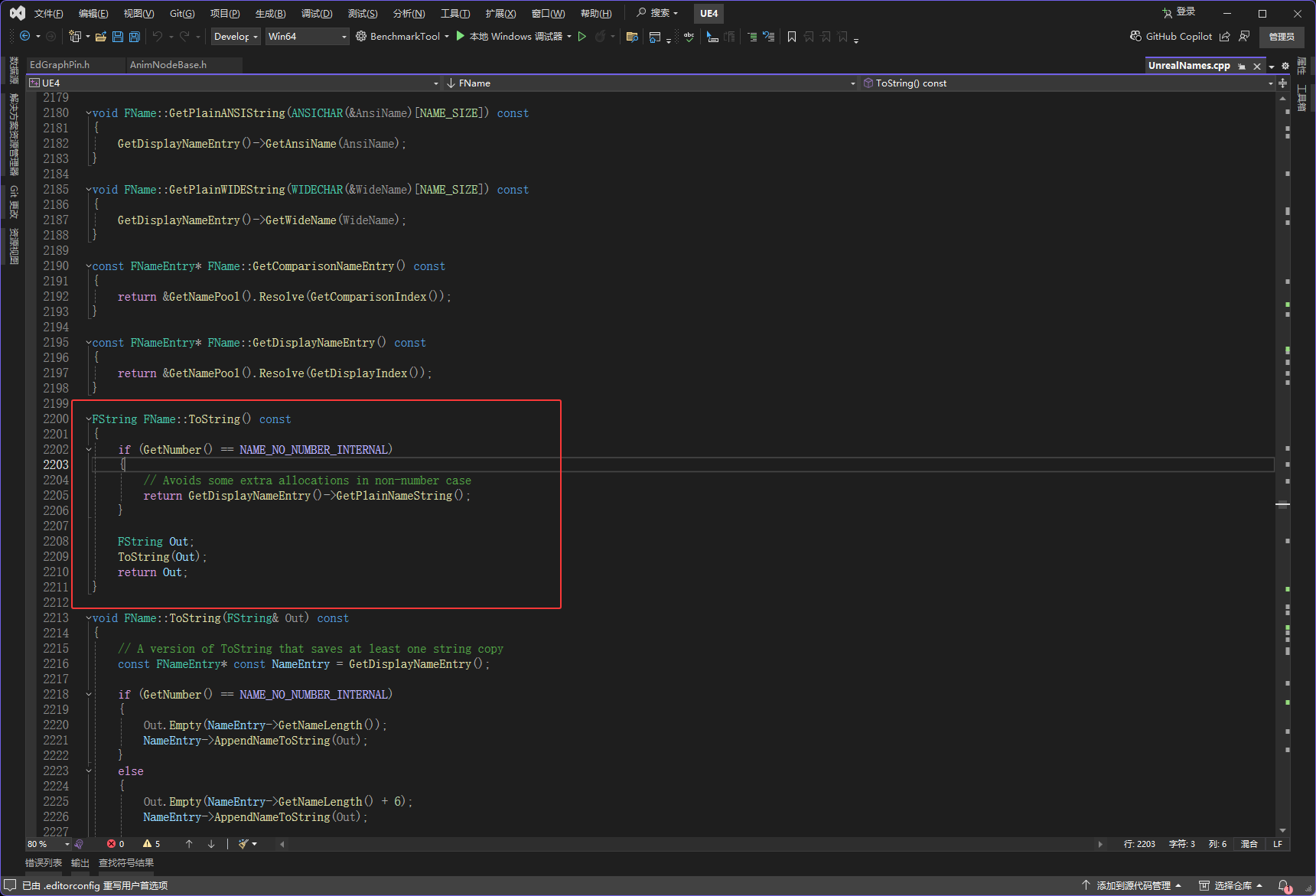Open the Git(G) menu
This screenshot has width=1316, height=896.
coord(181,13)
